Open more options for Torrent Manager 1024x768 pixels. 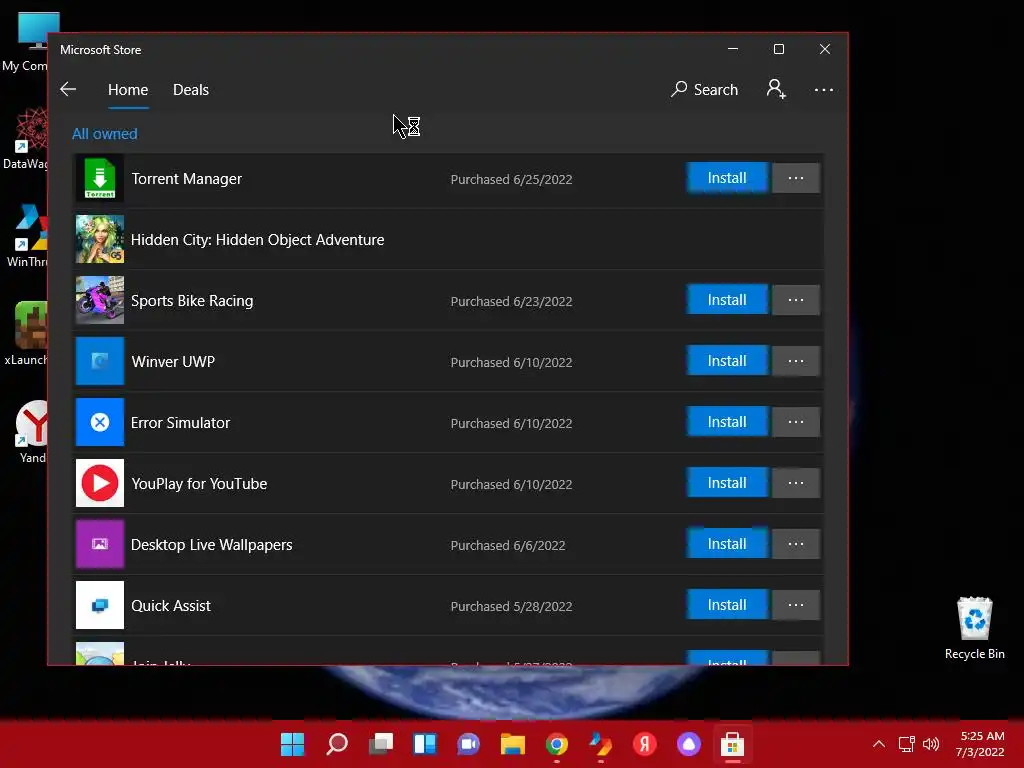coord(795,178)
